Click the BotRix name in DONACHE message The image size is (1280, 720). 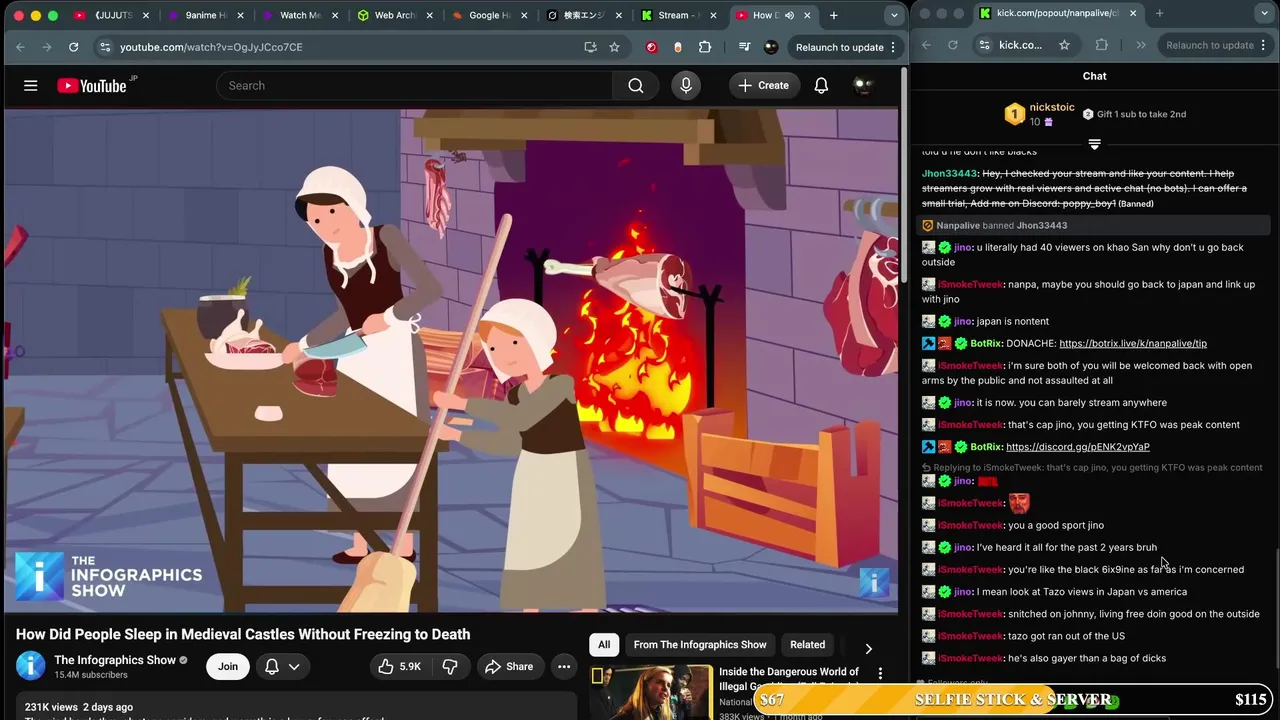(x=986, y=343)
